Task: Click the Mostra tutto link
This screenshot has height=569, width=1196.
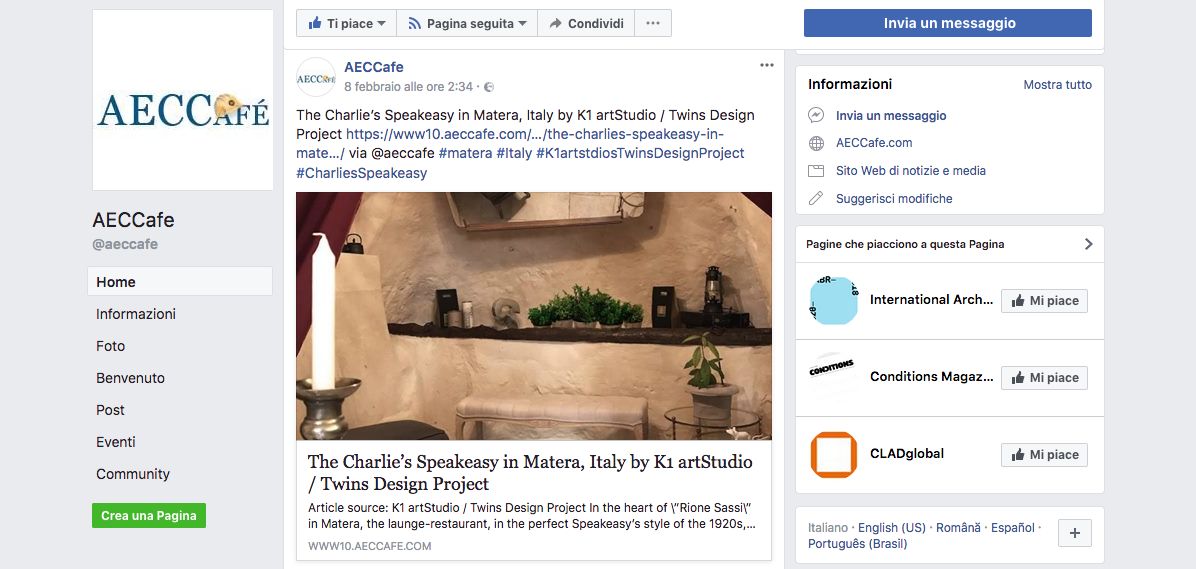Action: click(x=1057, y=85)
